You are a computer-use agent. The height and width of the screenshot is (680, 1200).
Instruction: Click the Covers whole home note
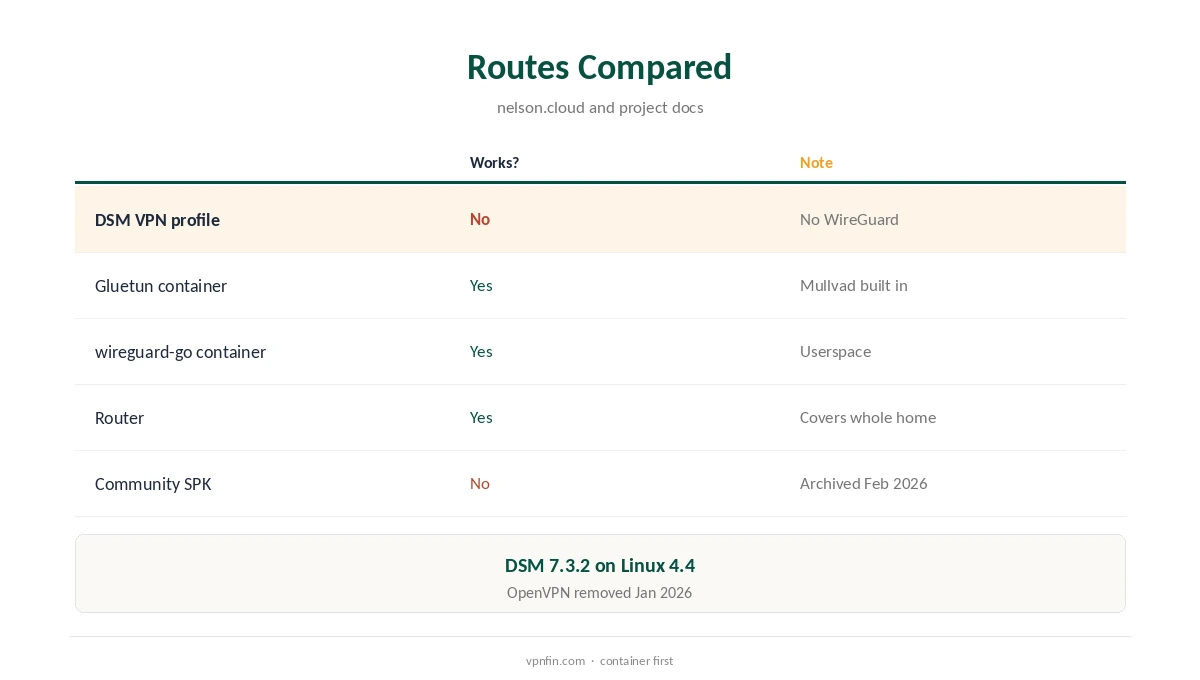click(x=868, y=417)
